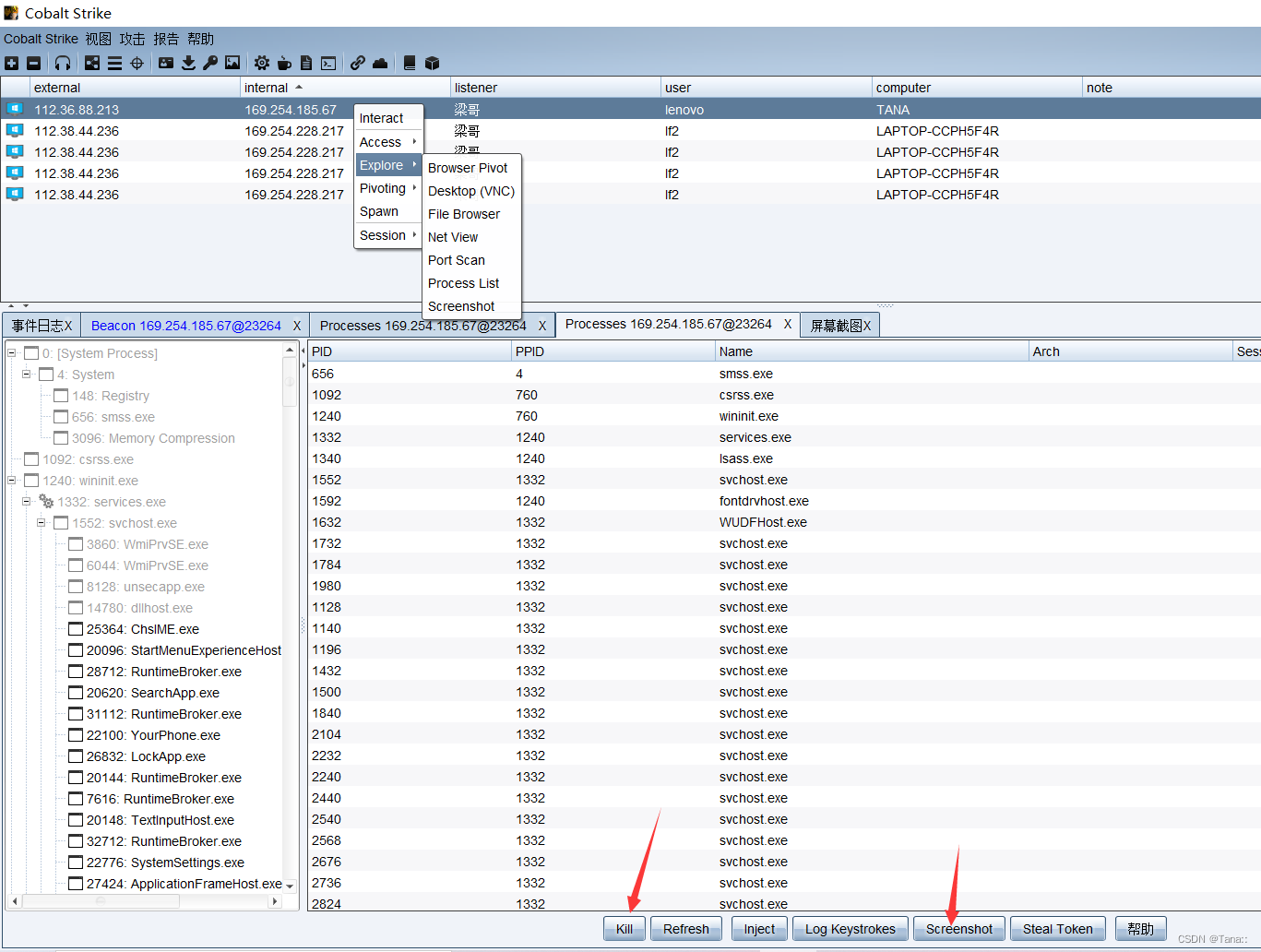
Task: Select Process List in Explore submenu
Action: coord(471,283)
